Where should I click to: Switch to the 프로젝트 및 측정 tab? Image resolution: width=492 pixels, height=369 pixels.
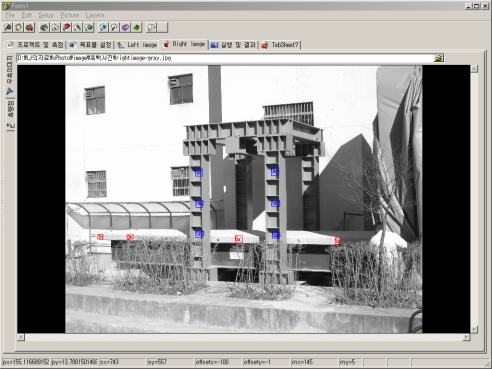pyautogui.click(x=35, y=45)
